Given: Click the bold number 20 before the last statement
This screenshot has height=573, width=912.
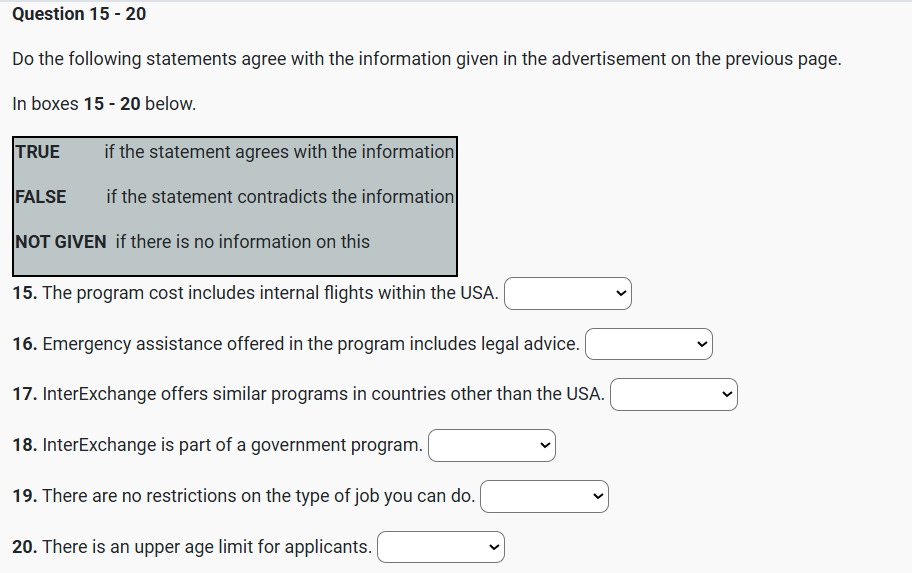Looking at the screenshot, I should [x=25, y=547].
